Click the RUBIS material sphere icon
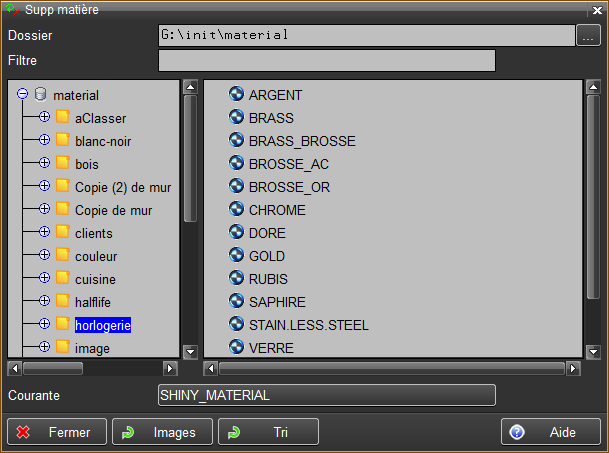Screen dimensions: 609x453 (x=236, y=278)
